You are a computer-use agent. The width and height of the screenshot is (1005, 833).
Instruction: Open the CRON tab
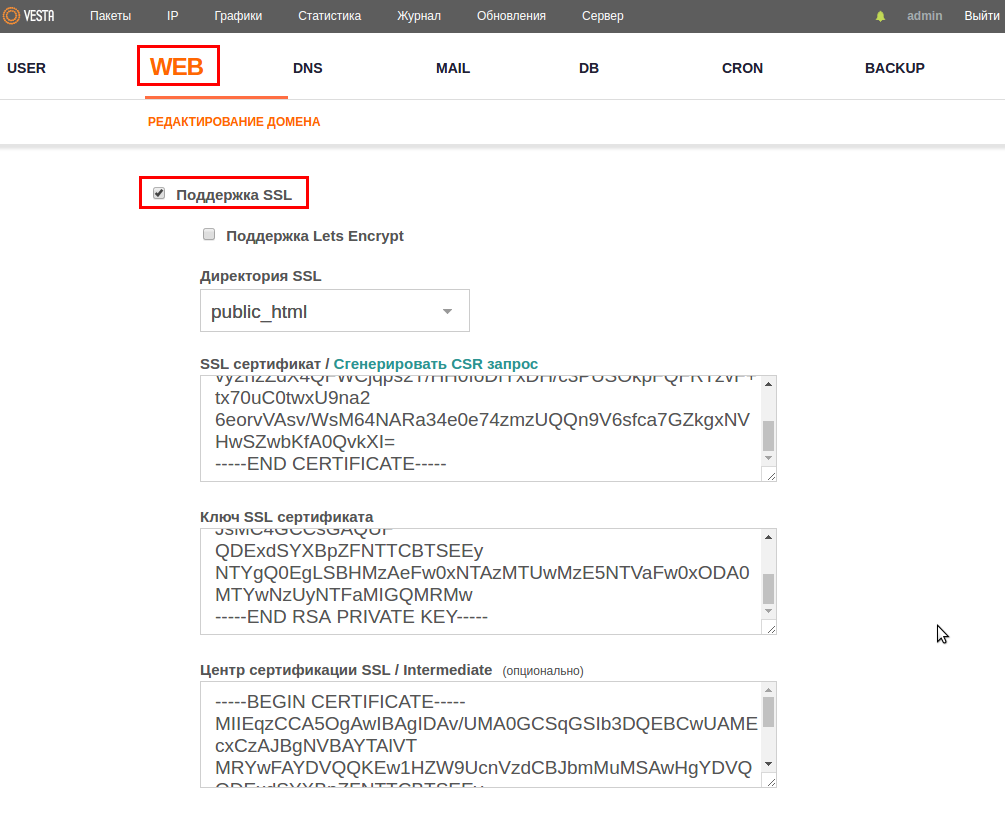point(742,69)
